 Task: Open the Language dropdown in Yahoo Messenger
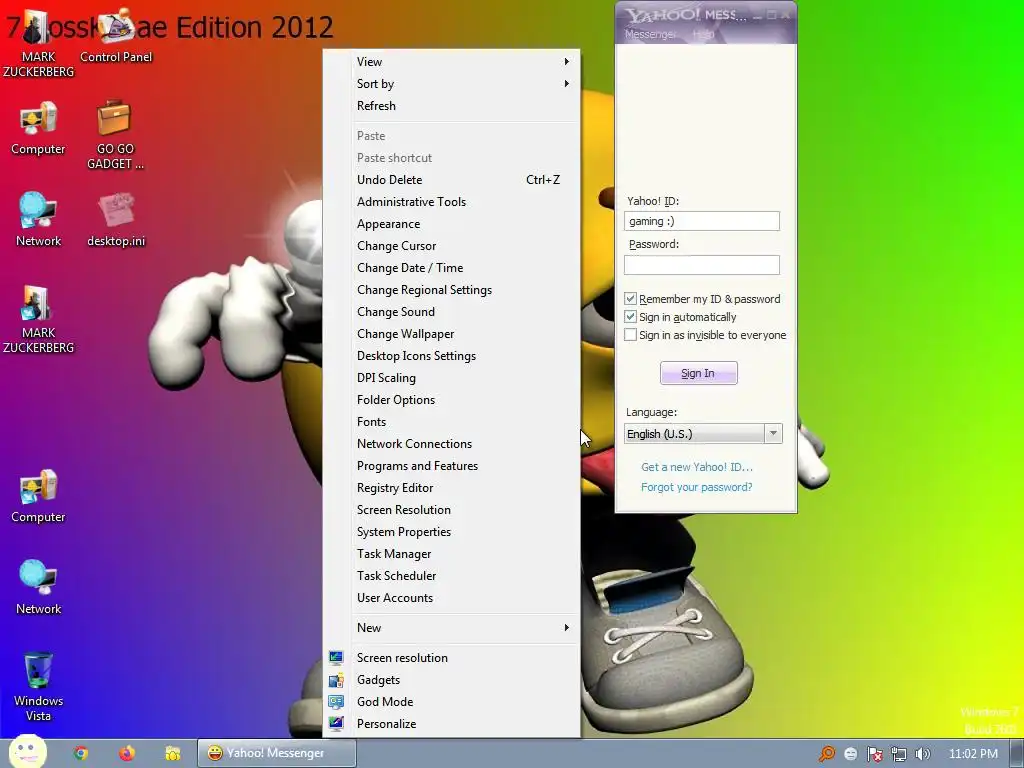point(703,434)
